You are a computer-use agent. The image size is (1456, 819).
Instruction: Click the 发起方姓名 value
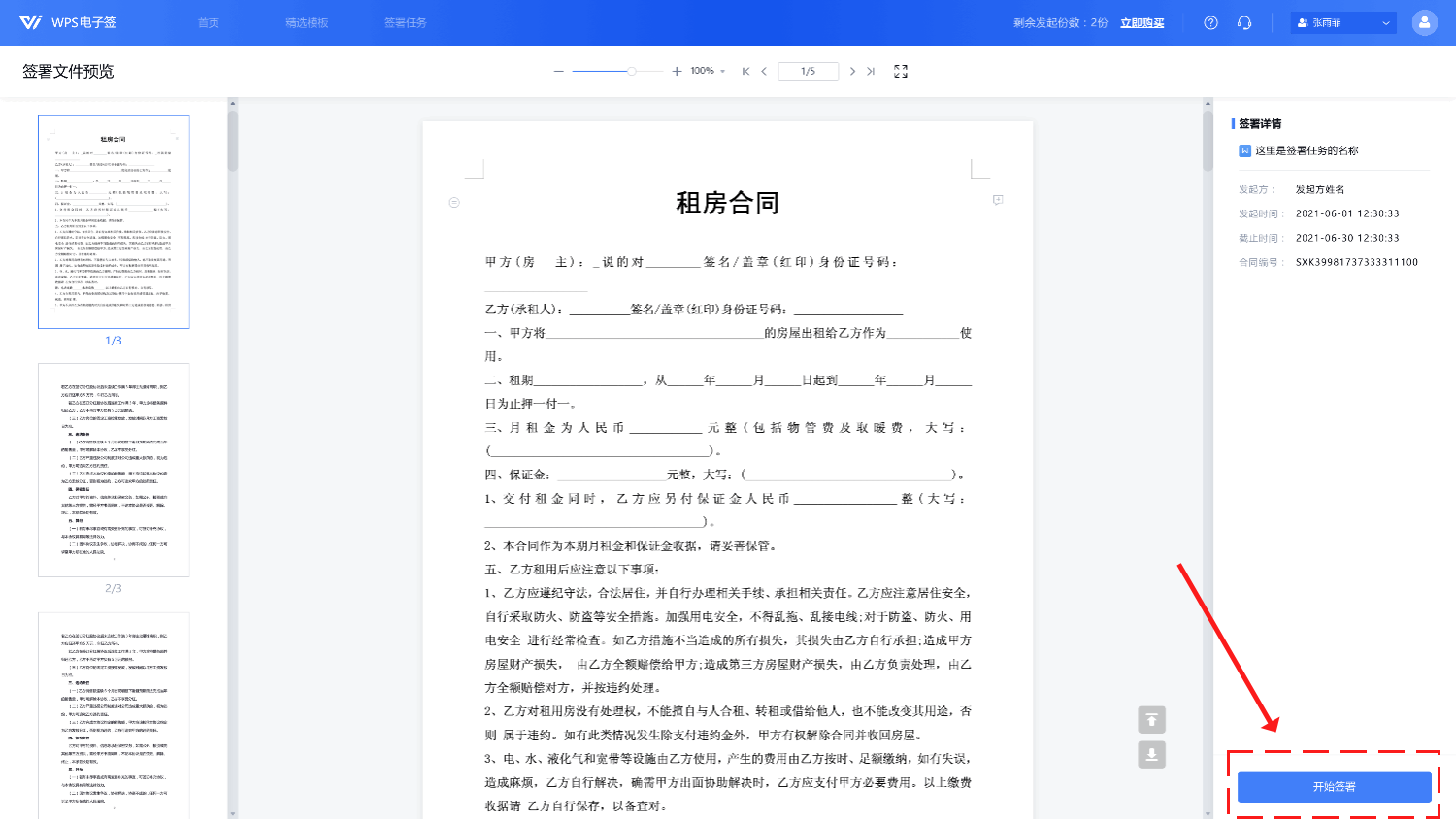click(1320, 189)
